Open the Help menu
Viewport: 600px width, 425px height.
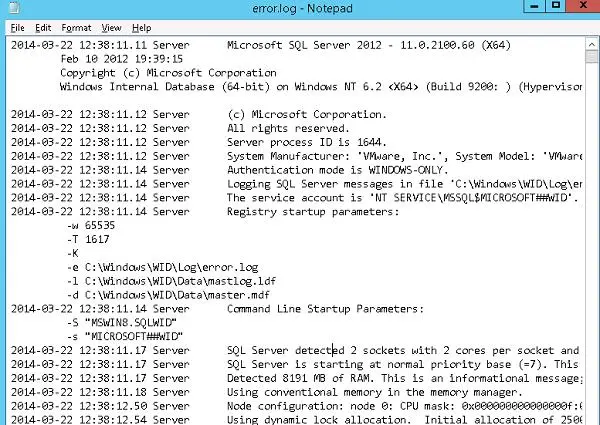141,28
